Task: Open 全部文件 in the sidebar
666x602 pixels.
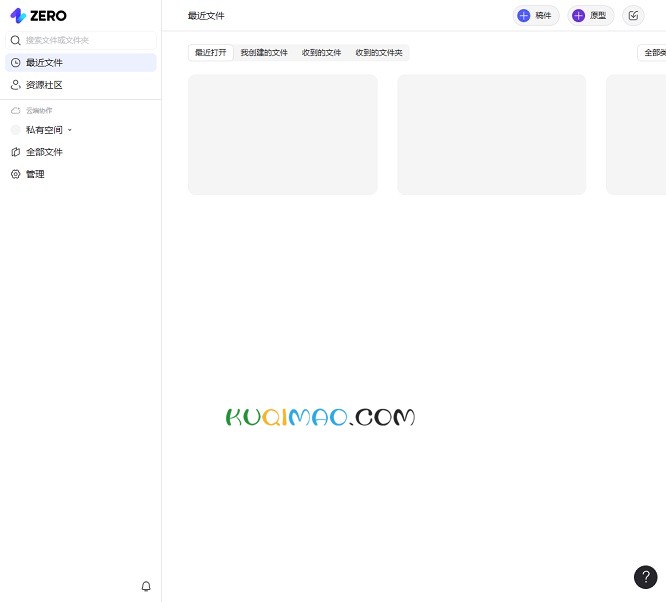Action: click(81, 152)
